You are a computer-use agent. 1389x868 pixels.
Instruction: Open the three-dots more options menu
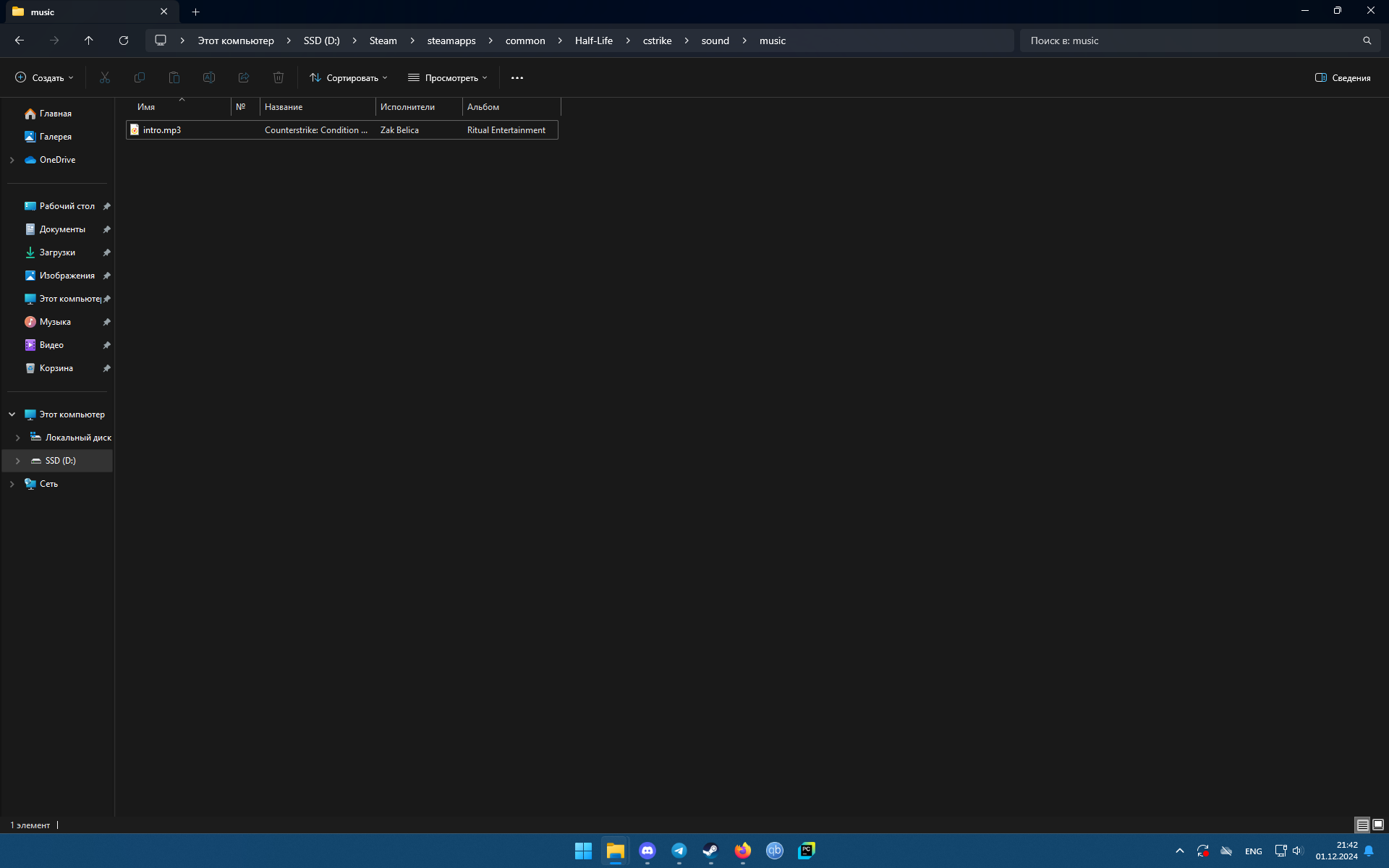(517, 77)
